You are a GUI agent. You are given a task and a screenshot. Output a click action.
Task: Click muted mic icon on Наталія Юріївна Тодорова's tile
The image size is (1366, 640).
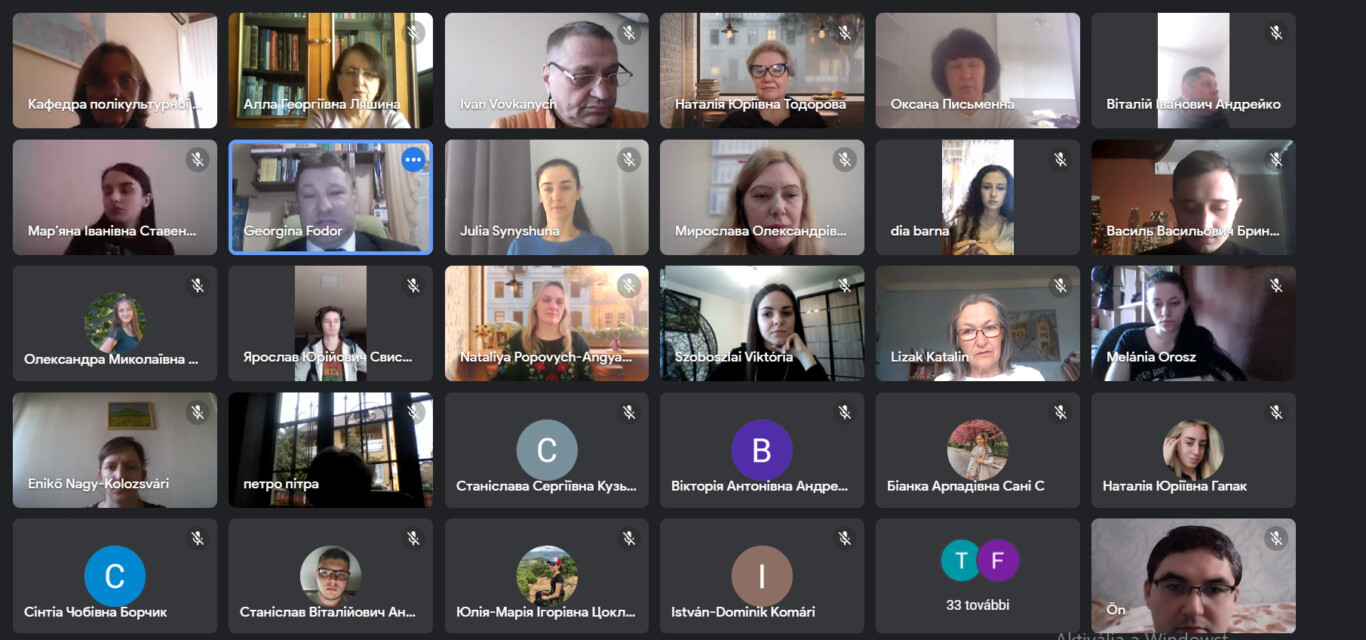845,33
